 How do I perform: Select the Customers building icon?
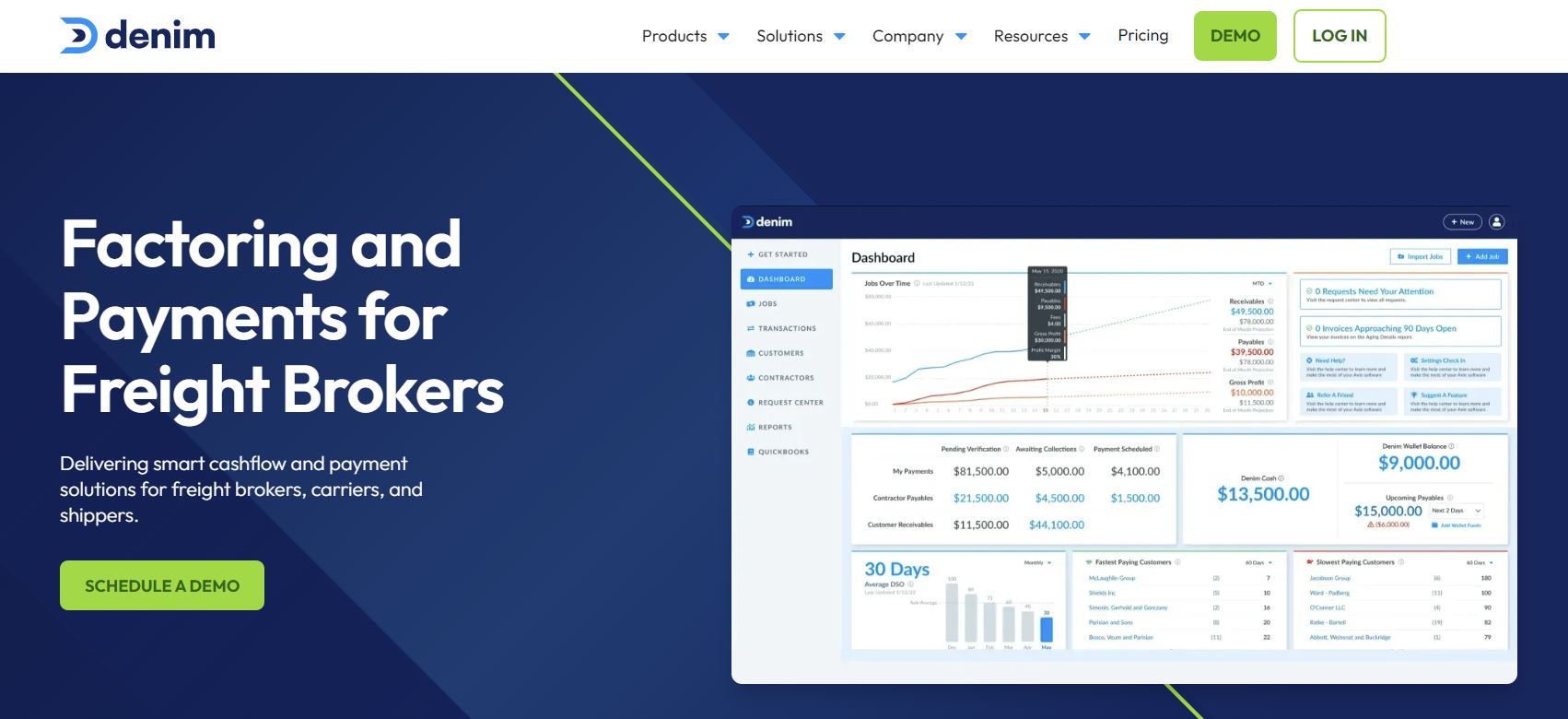(751, 354)
